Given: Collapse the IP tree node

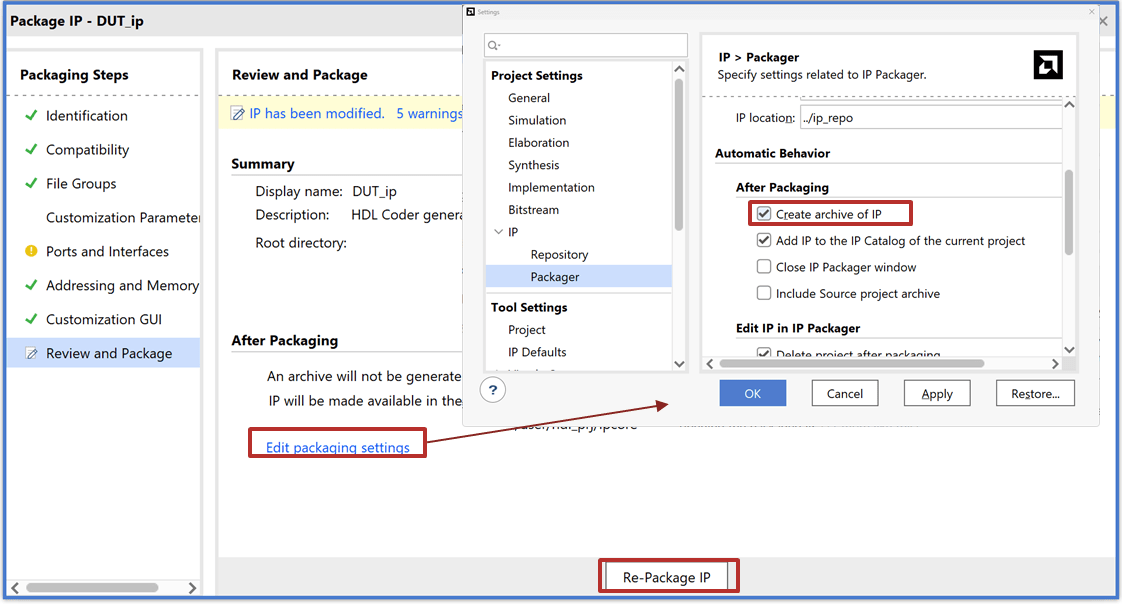Looking at the screenshot, I should [x=498, y=232].
